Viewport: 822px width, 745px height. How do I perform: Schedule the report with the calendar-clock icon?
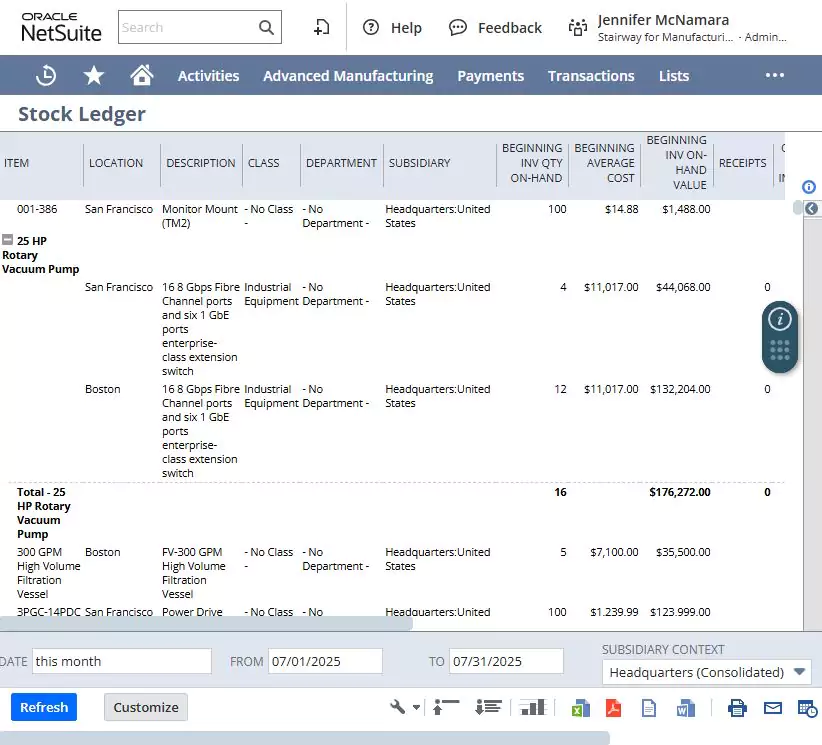pyautogui.click(x=807, y=708)
